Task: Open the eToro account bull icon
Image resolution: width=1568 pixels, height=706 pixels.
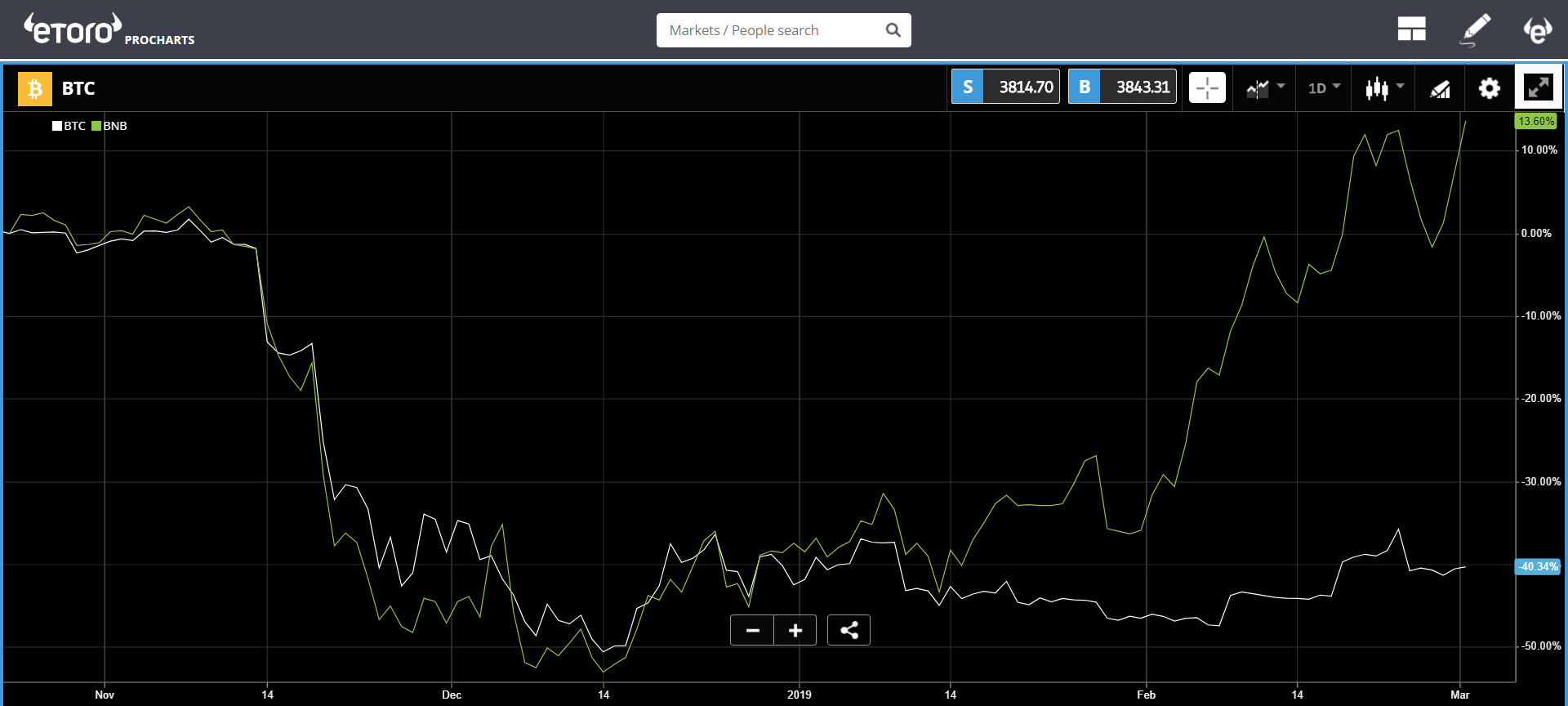Action: pos(1538,29)
